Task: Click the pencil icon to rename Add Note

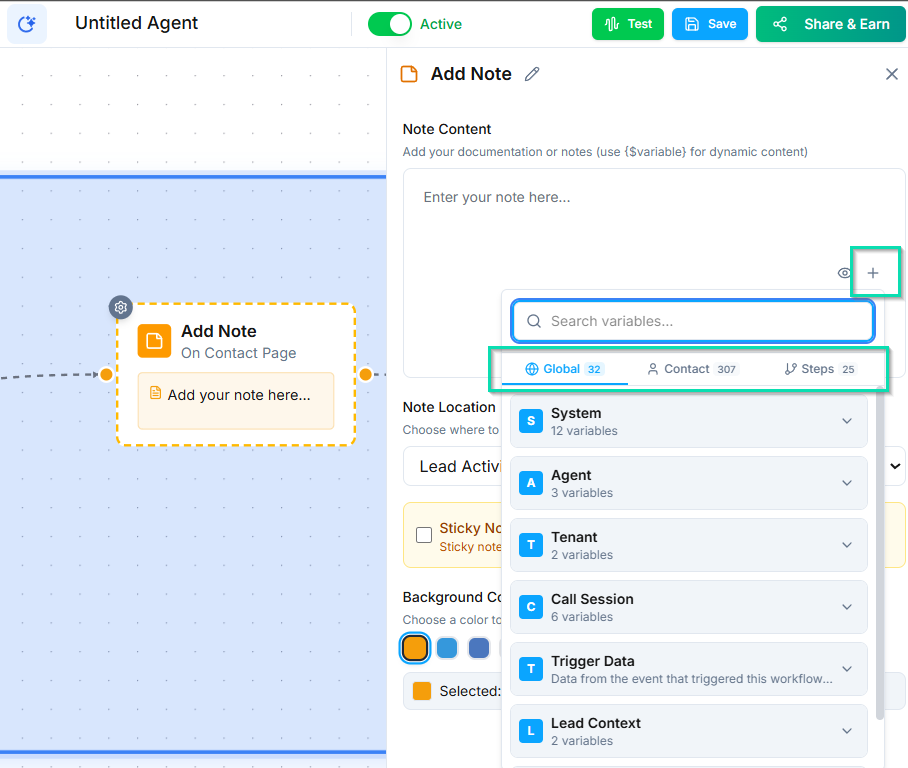Action: (x=532, y=74)
